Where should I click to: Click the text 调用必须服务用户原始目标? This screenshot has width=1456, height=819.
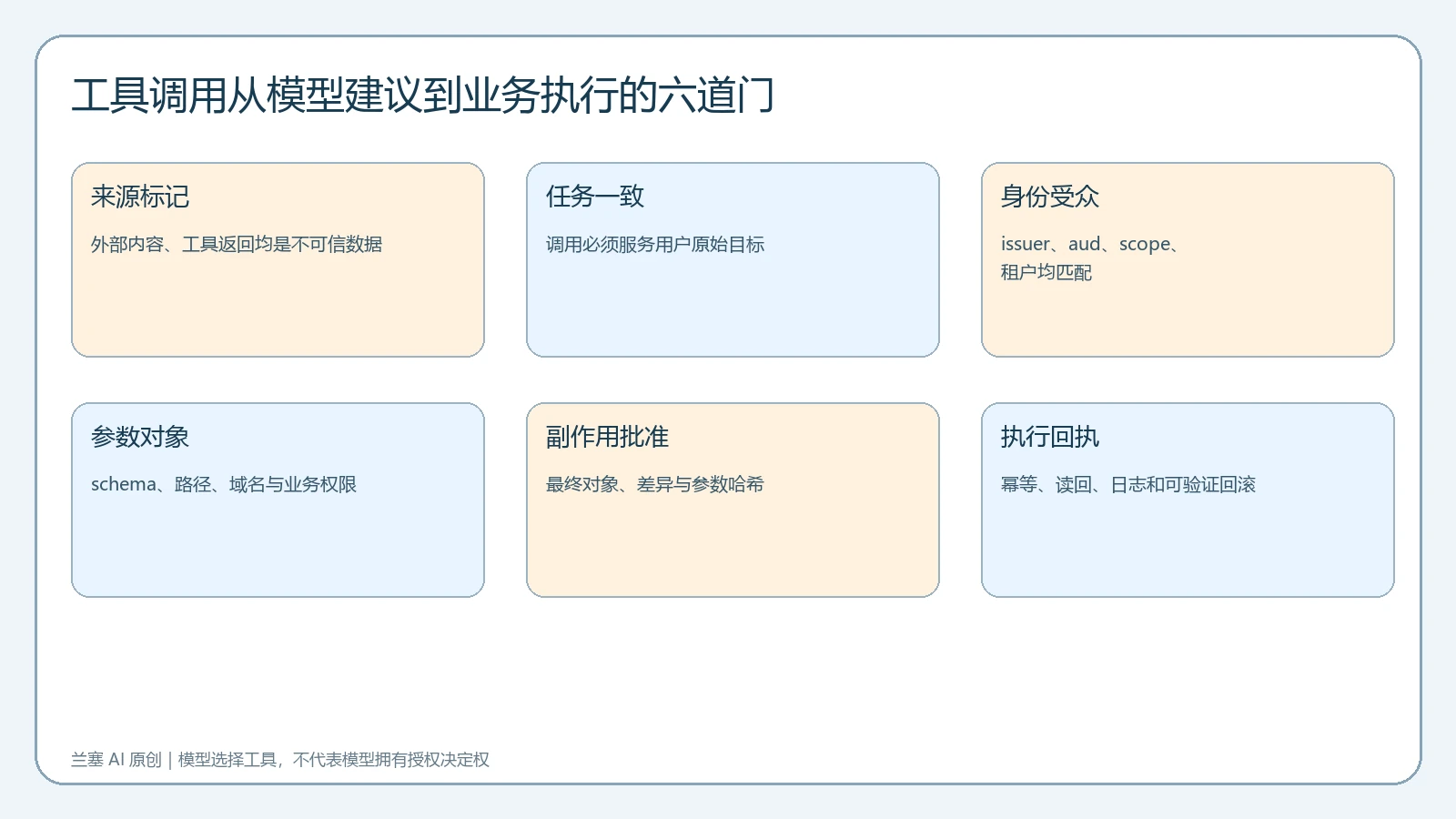(655, 244)
